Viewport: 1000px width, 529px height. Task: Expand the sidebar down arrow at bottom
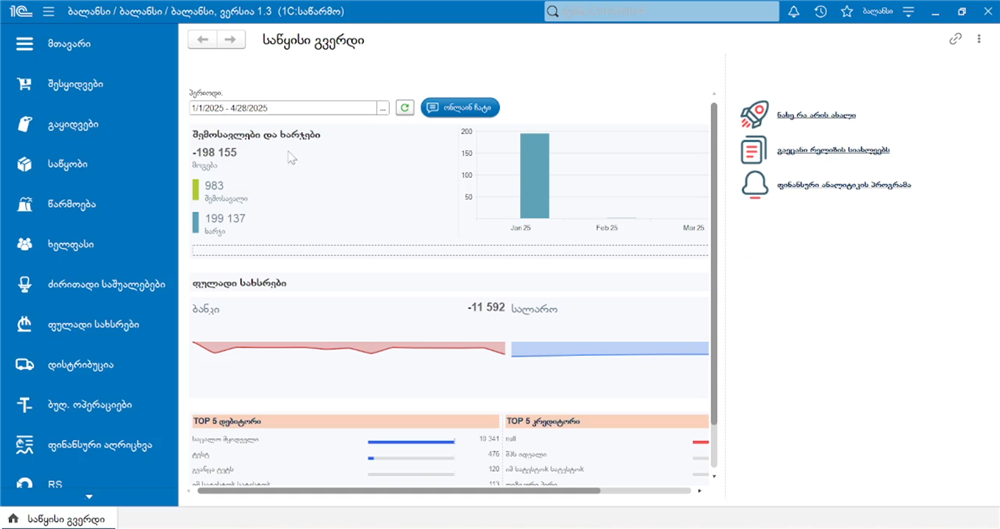coord(89,496)
